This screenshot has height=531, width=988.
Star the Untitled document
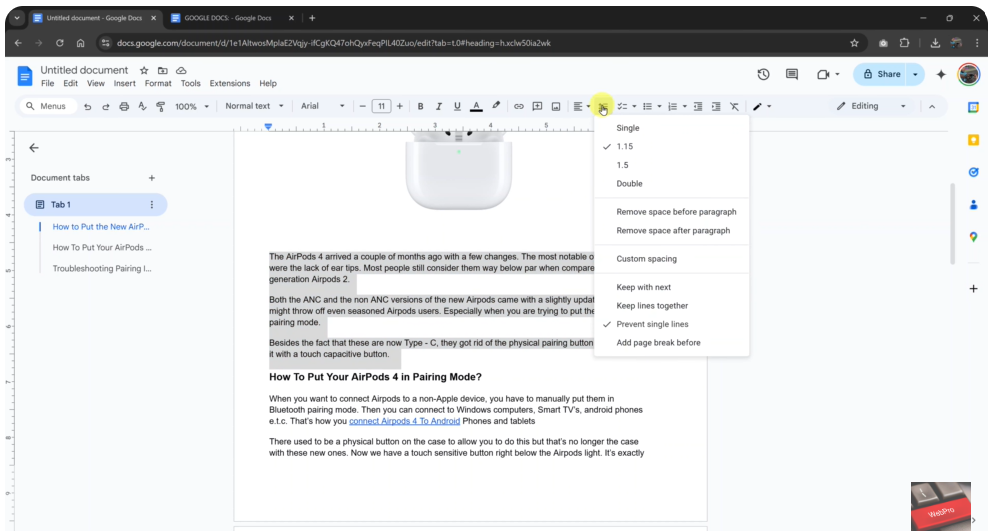pos(144,71)
